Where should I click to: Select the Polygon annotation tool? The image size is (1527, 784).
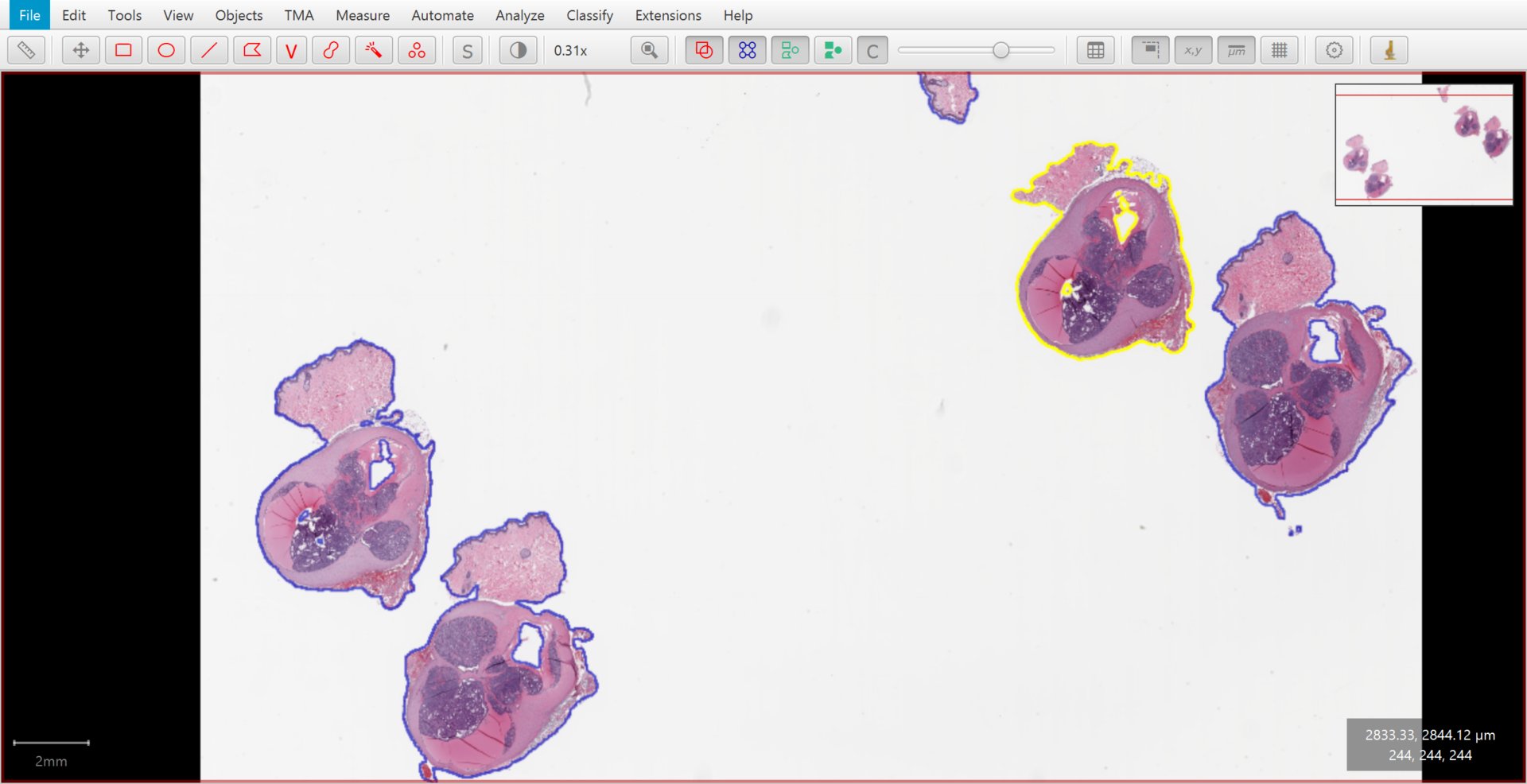(252, 50)
